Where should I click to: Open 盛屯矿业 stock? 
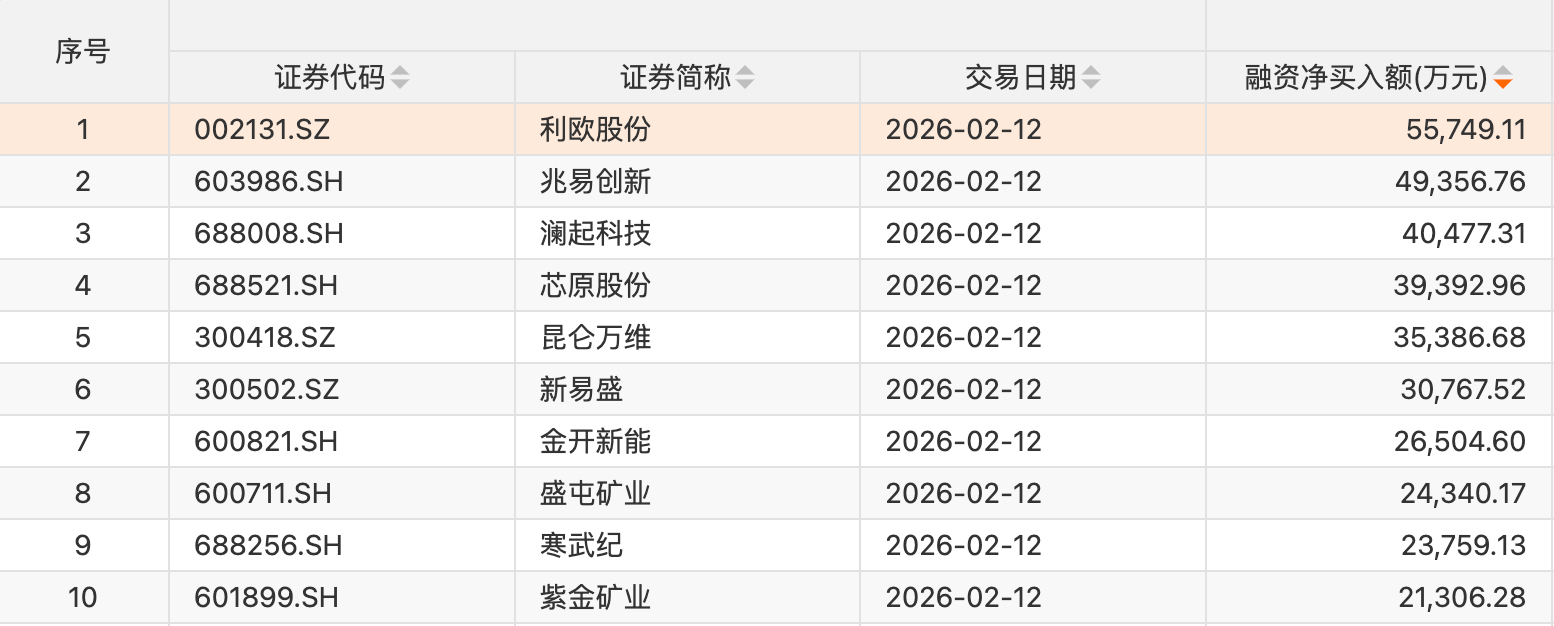click(x=595, y=494)
